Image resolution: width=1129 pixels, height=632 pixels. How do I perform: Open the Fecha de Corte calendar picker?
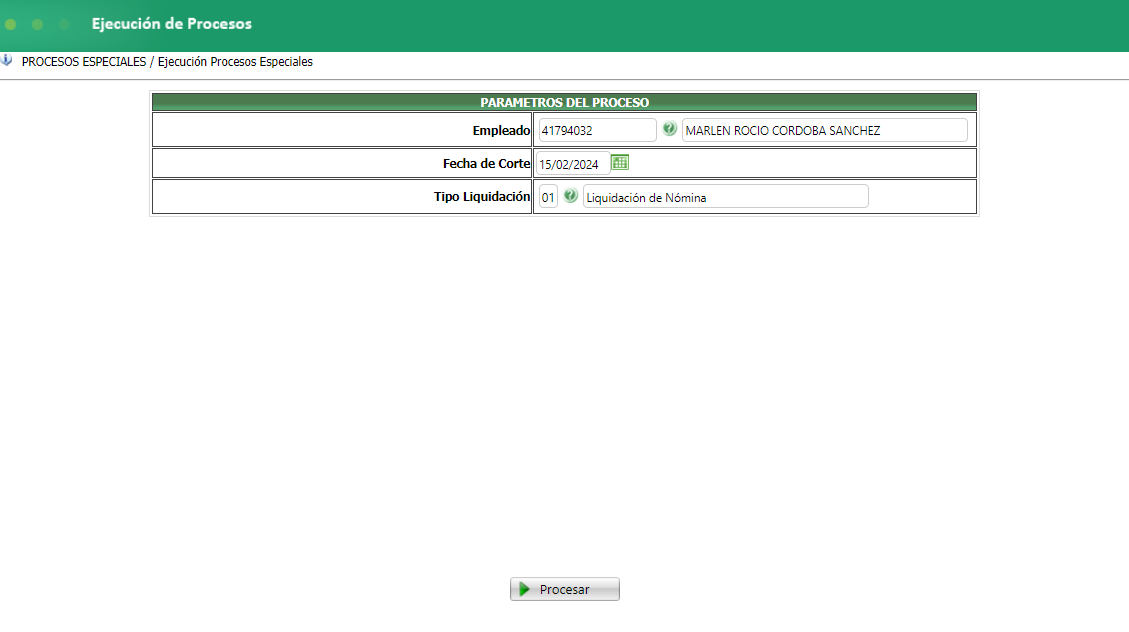(x=620, y=163)
